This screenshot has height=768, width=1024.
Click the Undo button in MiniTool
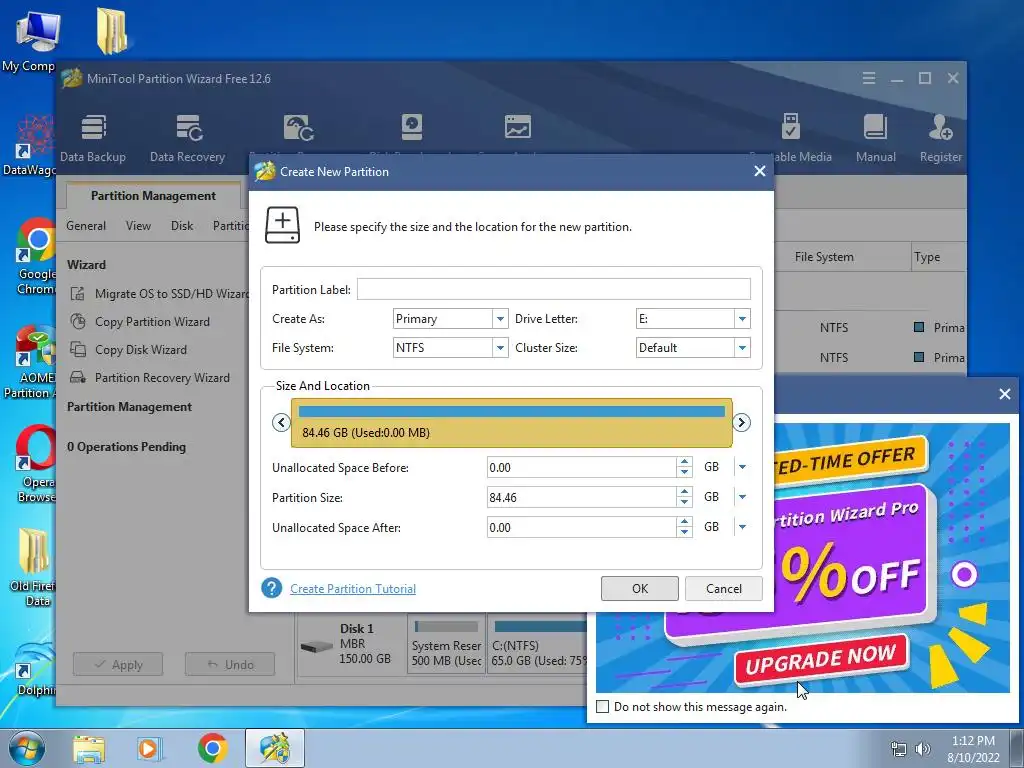pos(230,664)
